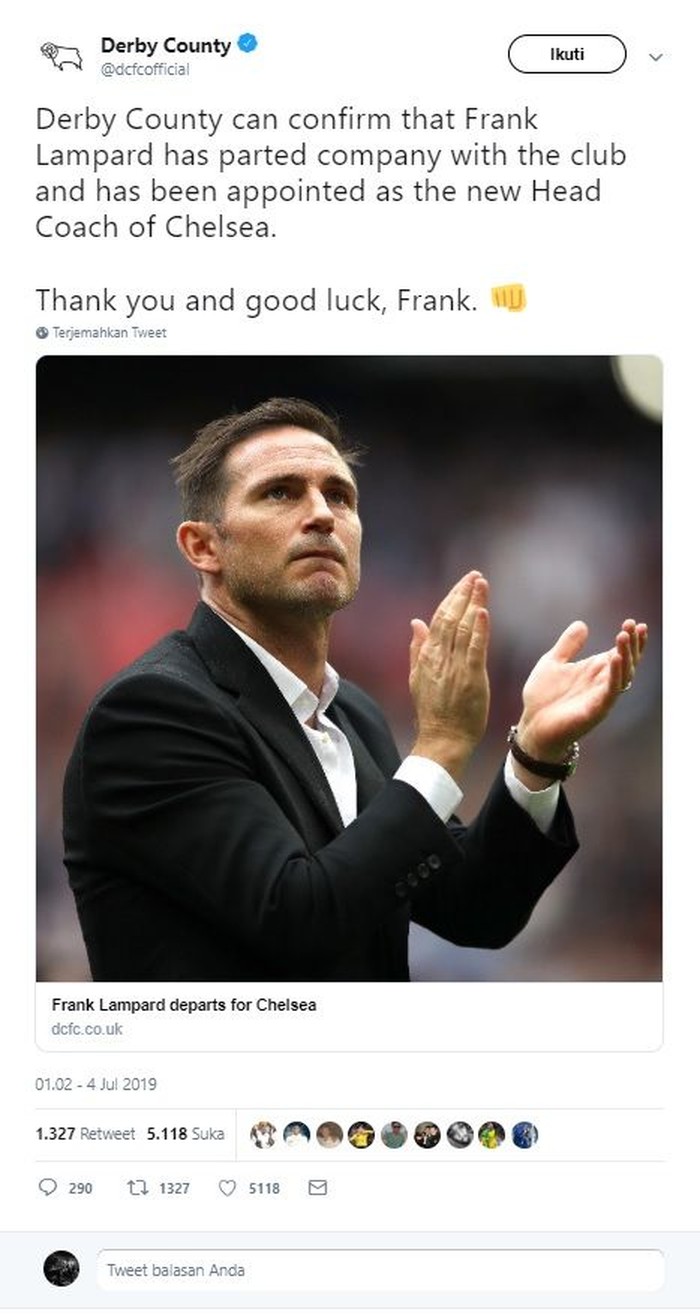The width and height of the screenshot is (700, 1315).
Task: Toggle the heart like button
Action: [x=227, y=1188]
